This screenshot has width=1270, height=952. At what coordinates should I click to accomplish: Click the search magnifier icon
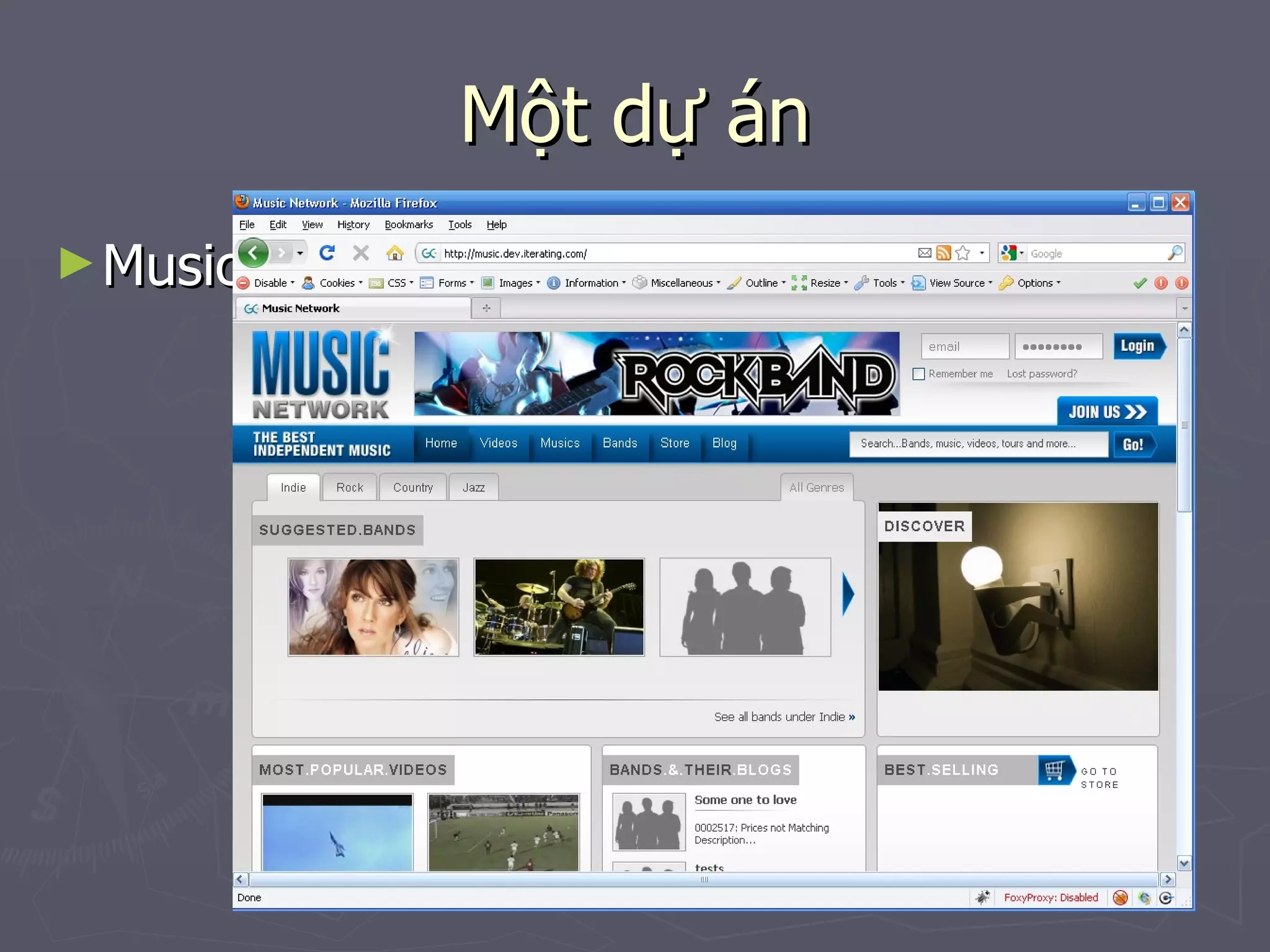pyautogui.click(x=1175, y=253)
